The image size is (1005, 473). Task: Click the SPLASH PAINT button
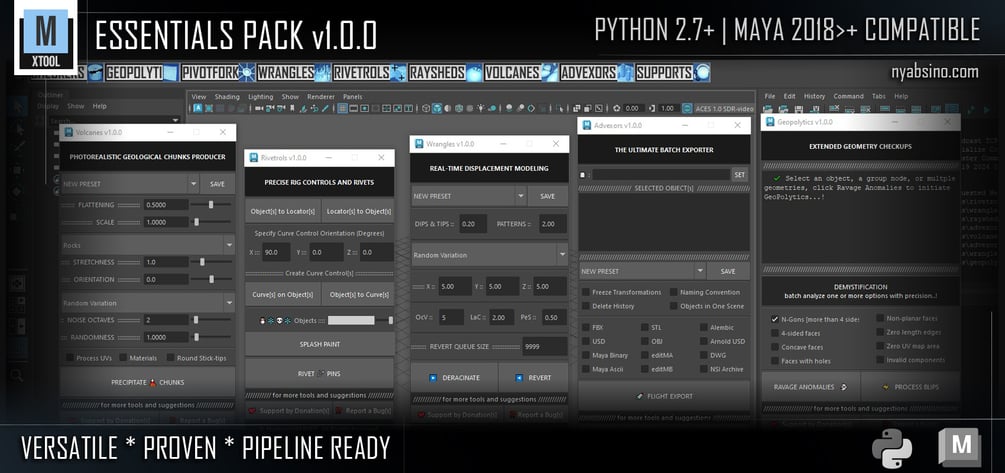coord(320,344)
